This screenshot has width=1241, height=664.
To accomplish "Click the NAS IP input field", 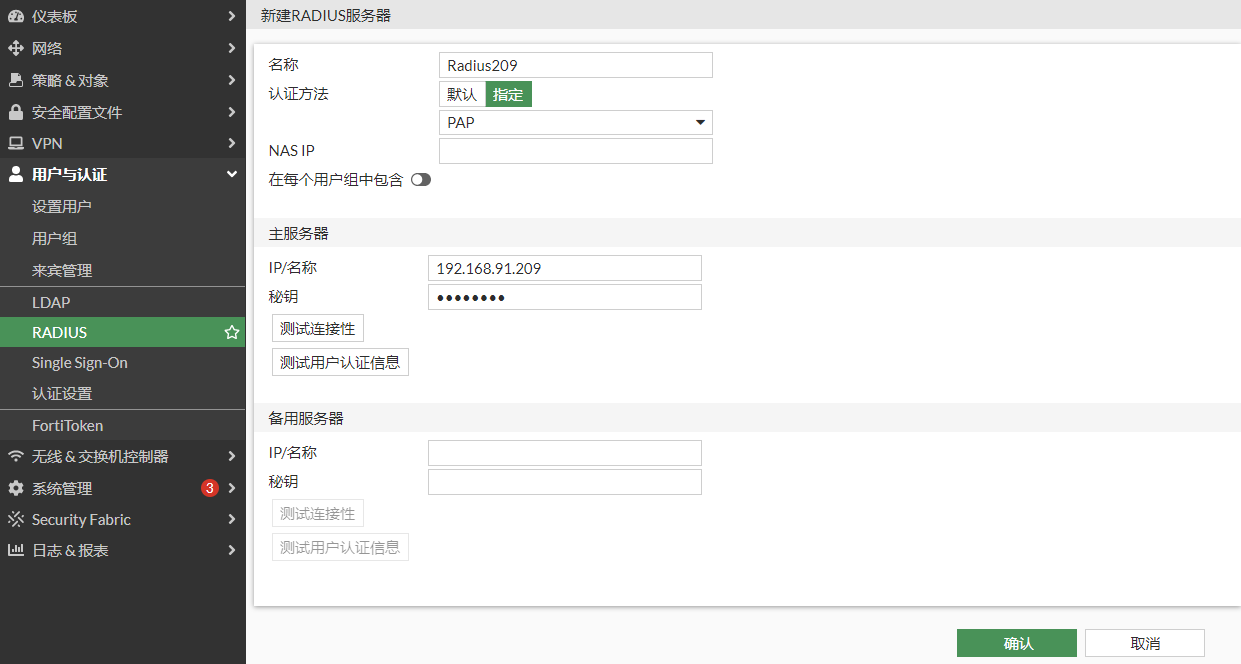I will coord(575,151).
